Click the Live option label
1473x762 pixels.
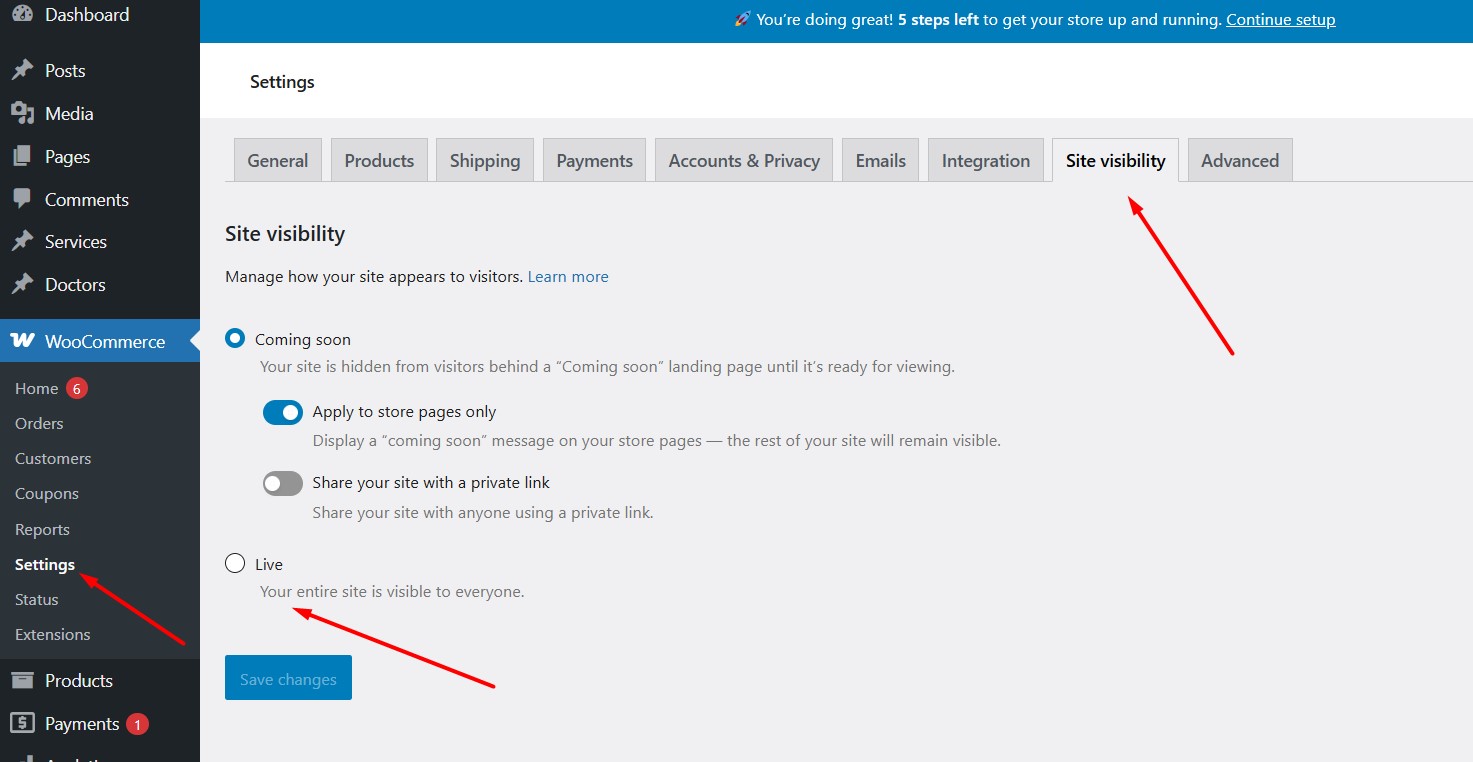pos(269,564)
